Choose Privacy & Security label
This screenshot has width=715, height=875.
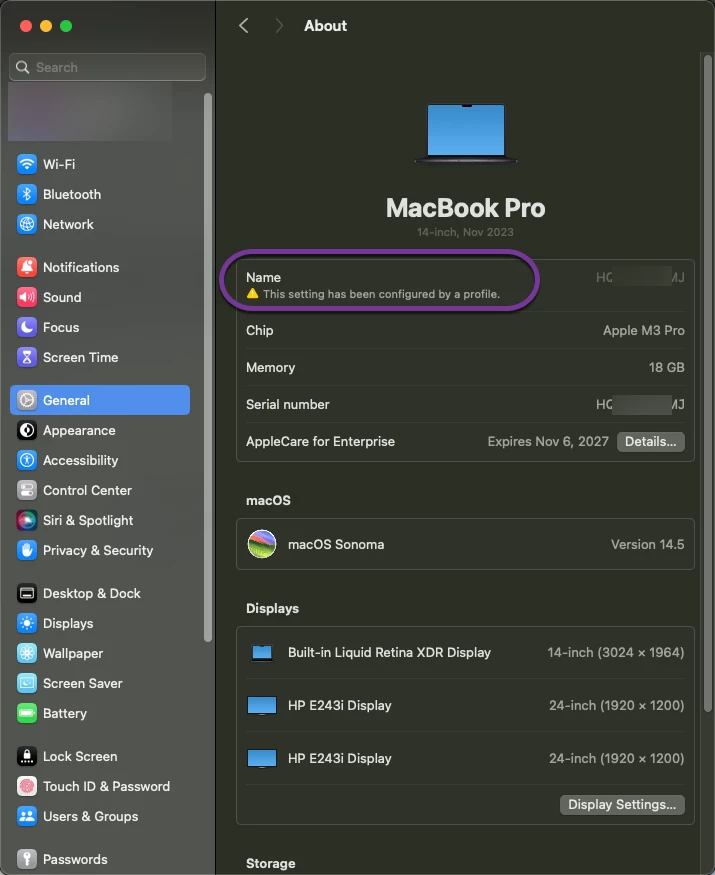98,551
